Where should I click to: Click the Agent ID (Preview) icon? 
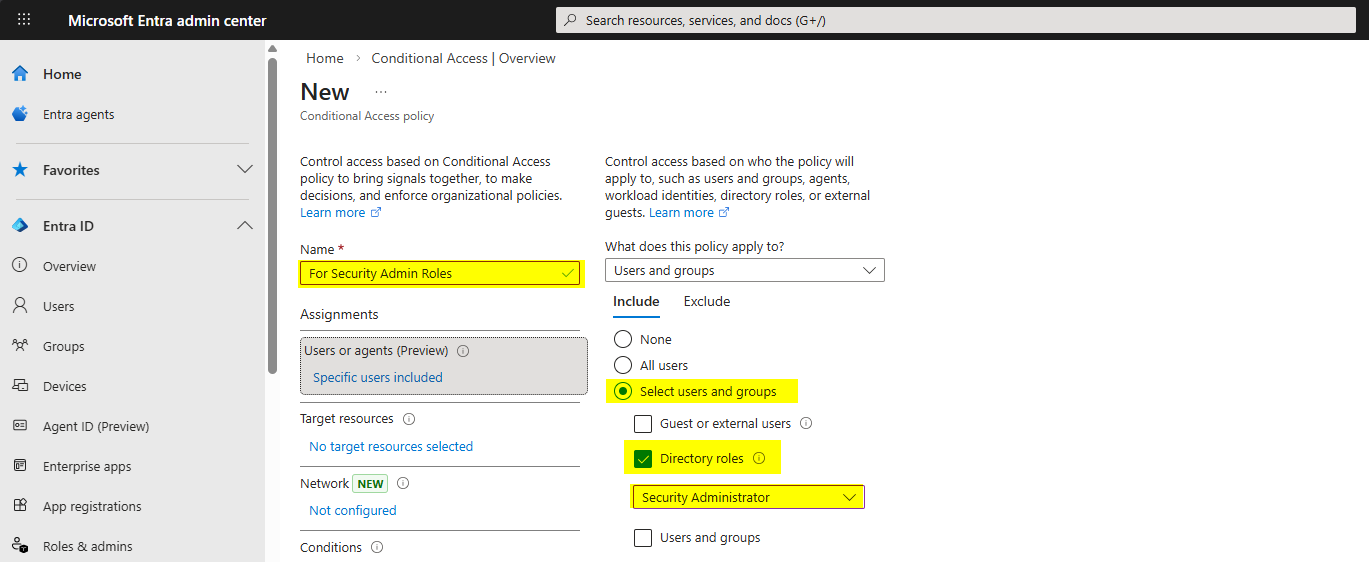tap(20, 426)
